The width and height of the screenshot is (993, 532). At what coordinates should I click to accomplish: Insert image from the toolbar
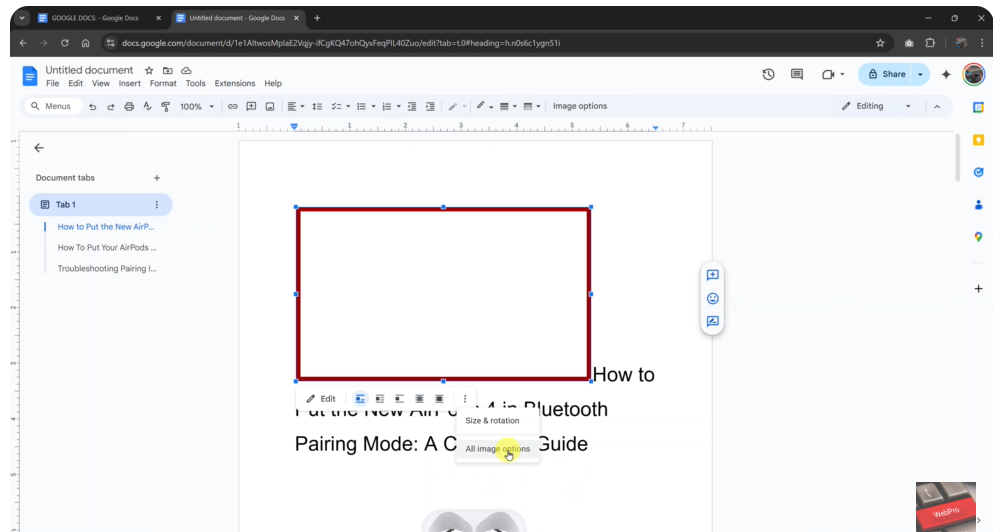click(270, 106)
